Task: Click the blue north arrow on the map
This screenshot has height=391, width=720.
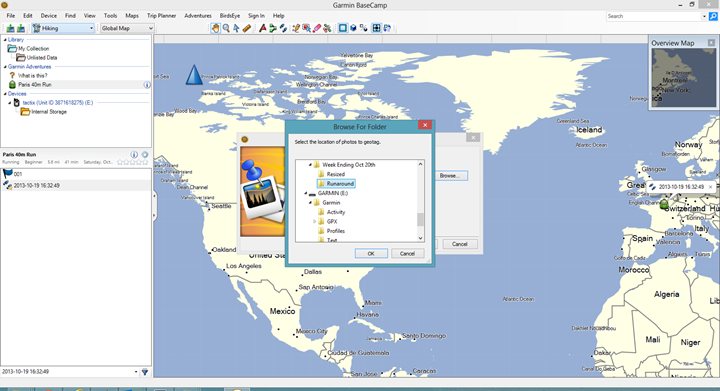Action: [x=194, y=75]
